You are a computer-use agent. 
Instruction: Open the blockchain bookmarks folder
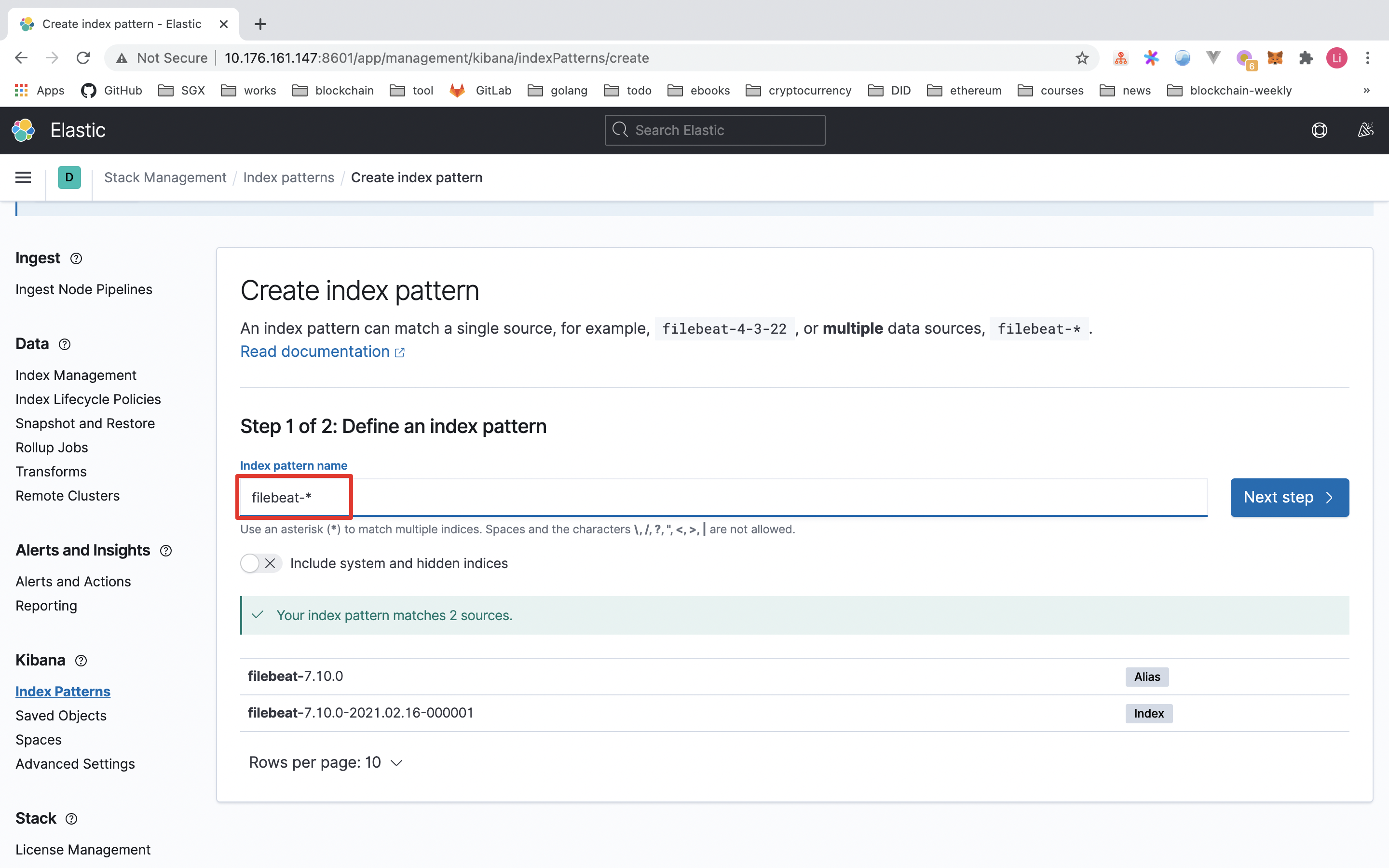pos(333,91)
